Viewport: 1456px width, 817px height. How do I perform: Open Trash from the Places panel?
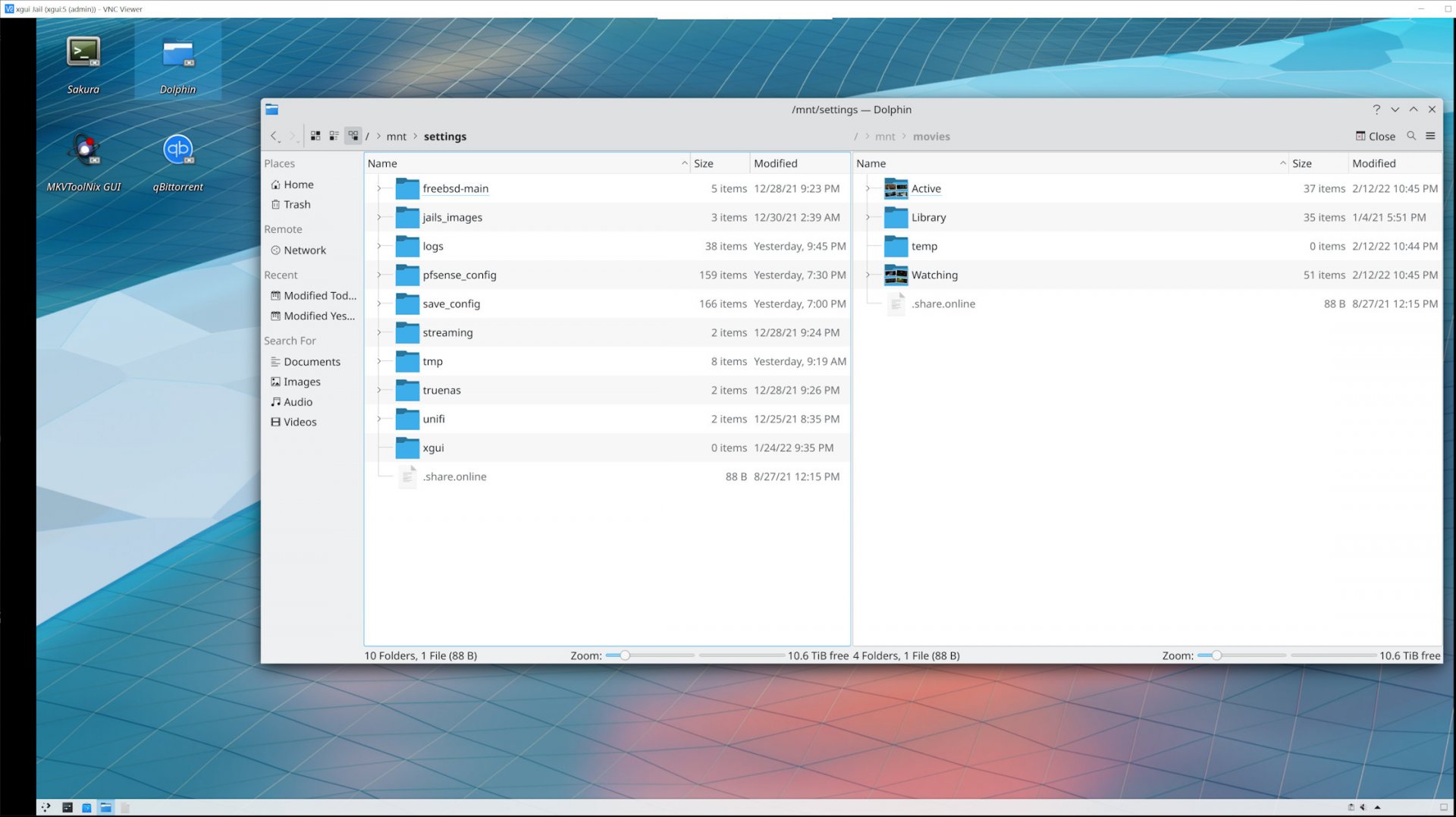(296, 204)
